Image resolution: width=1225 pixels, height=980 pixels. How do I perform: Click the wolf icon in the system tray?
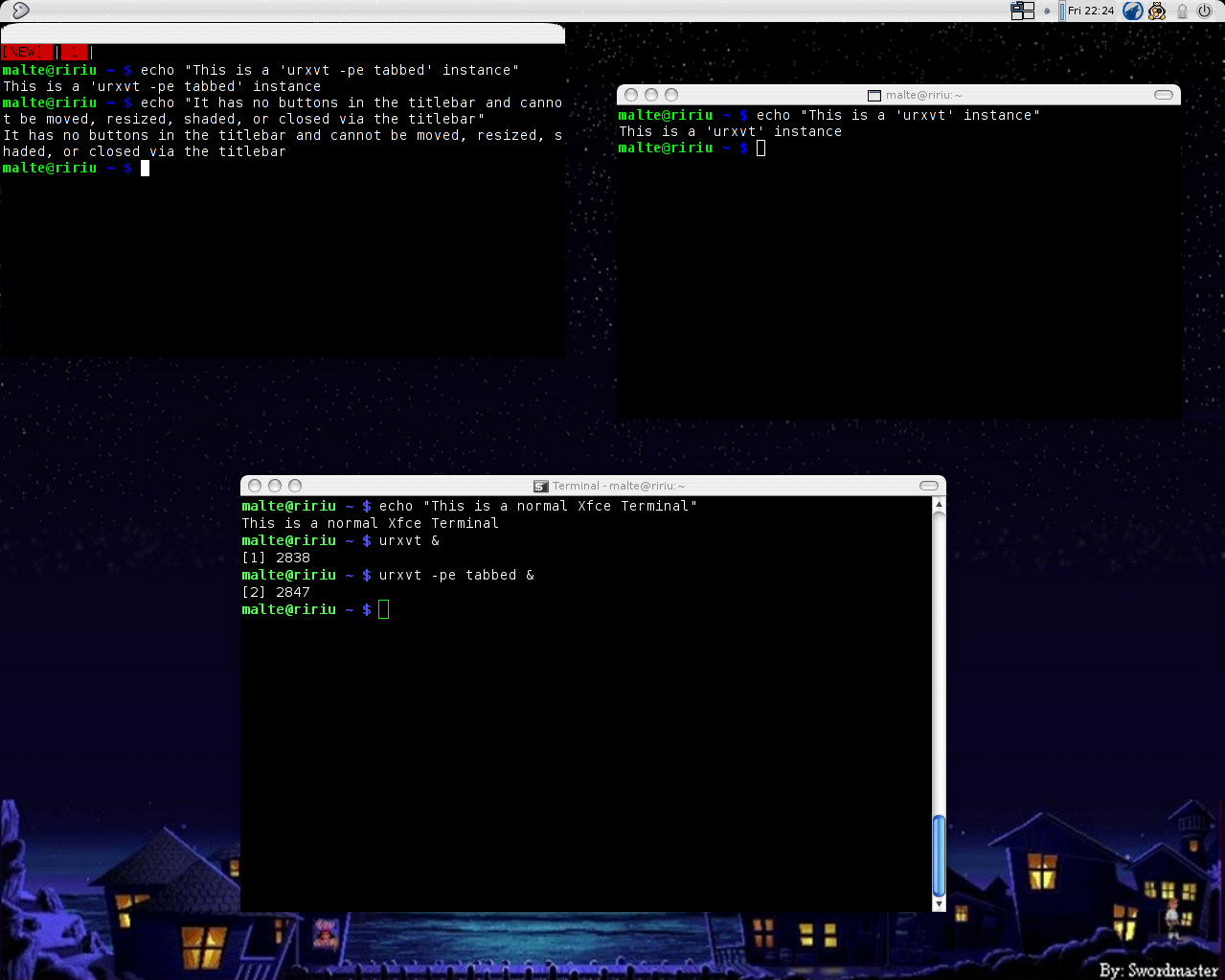click(1132, 11)
